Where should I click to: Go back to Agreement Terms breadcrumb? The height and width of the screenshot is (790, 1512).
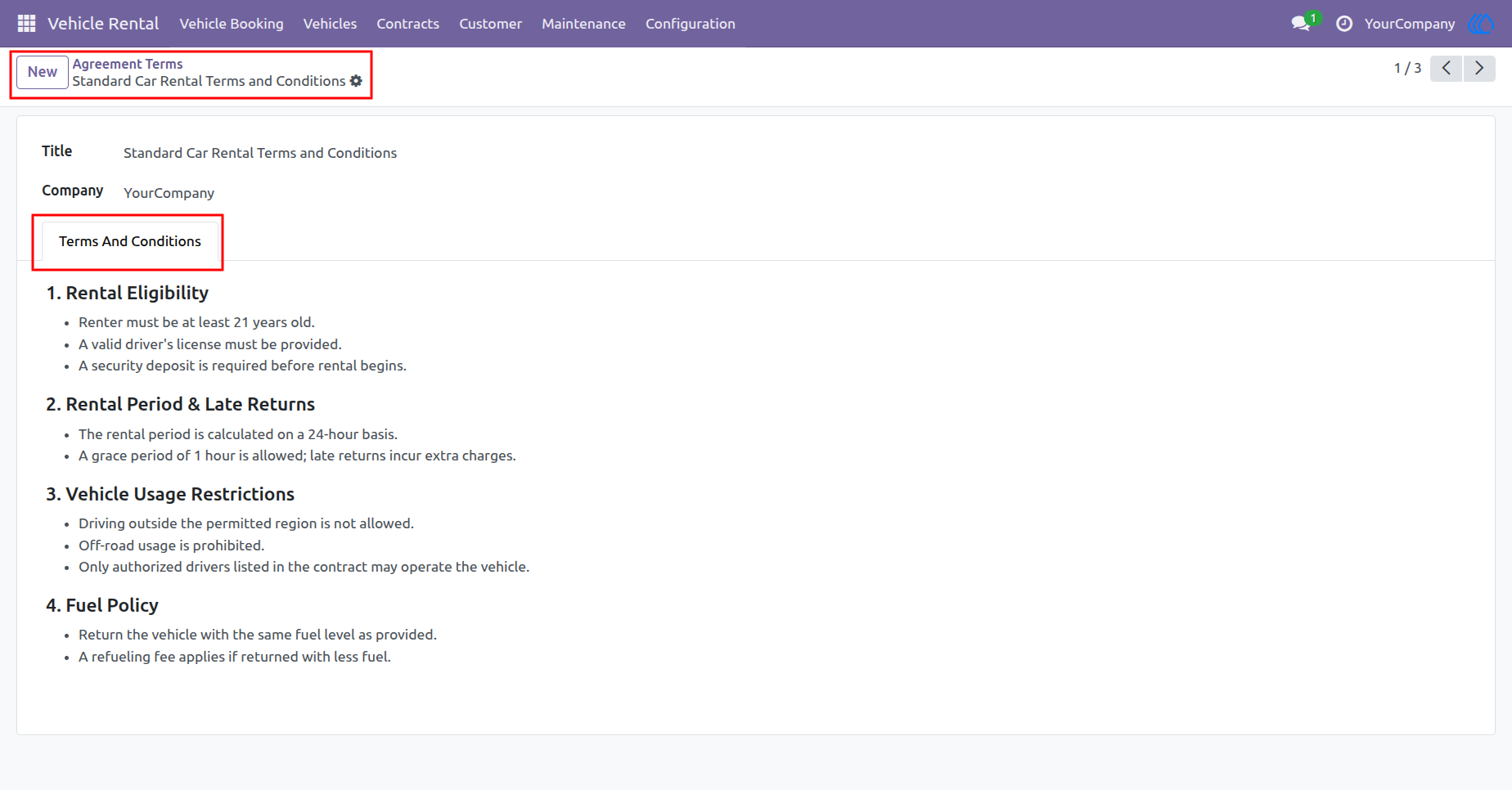click(128, 64)
